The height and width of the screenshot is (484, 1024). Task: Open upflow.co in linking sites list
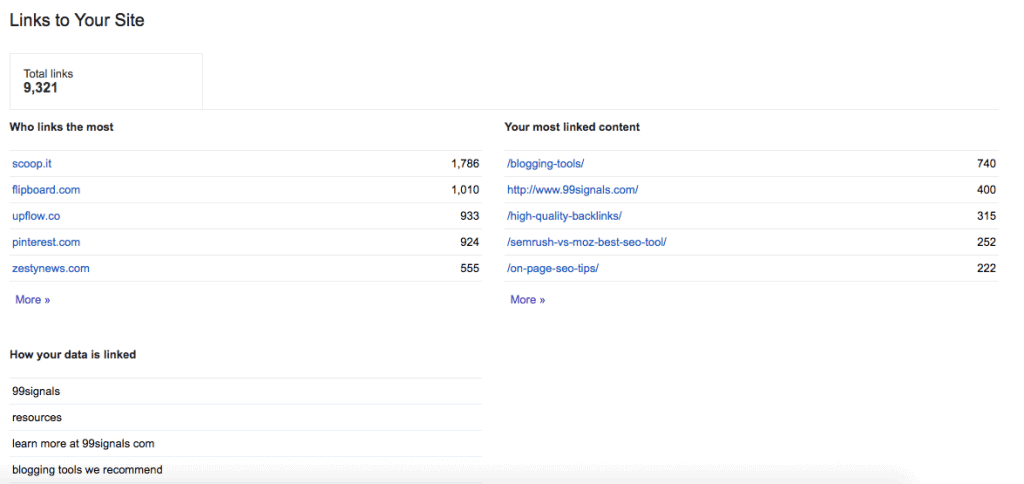[37, 216]
